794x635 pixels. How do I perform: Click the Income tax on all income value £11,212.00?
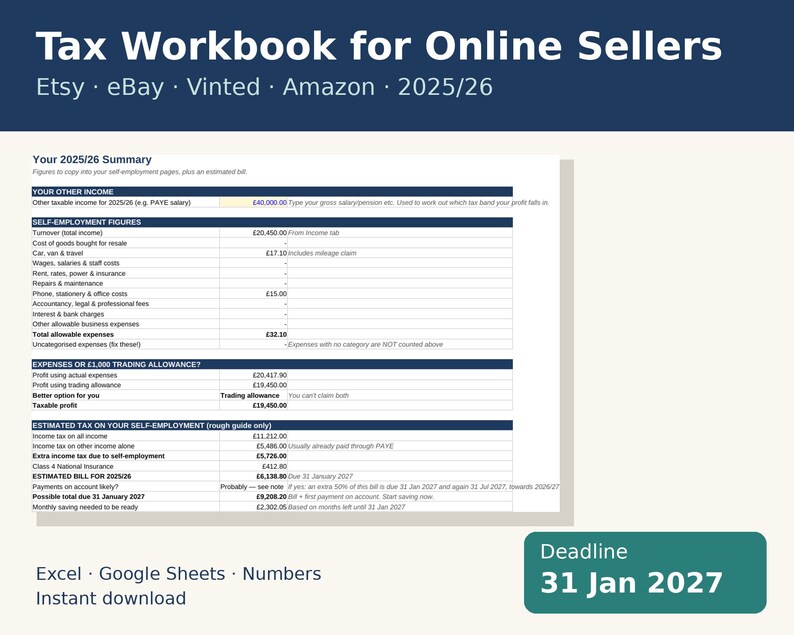(x=269, y=436)
